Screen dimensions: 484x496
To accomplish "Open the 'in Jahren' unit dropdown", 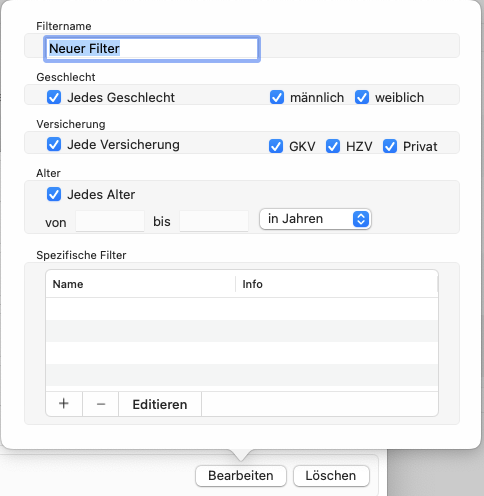I will pyautogui.click(x=315, y=219).
